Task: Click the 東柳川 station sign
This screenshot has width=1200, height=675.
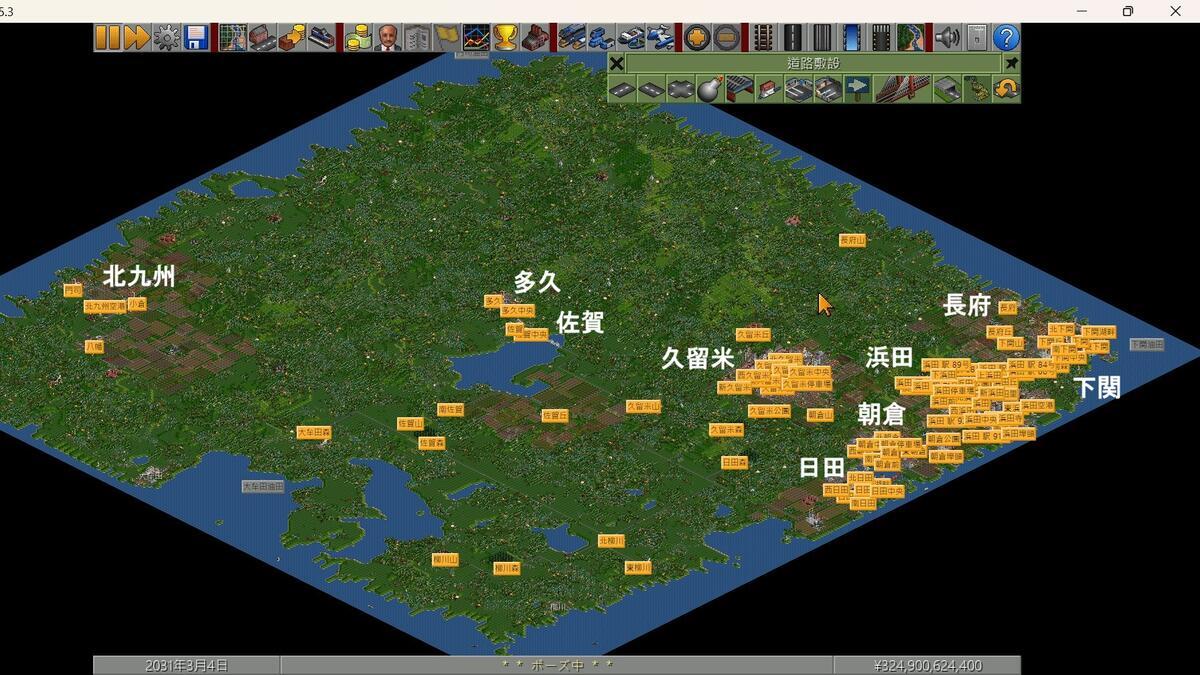Action: 638,567
